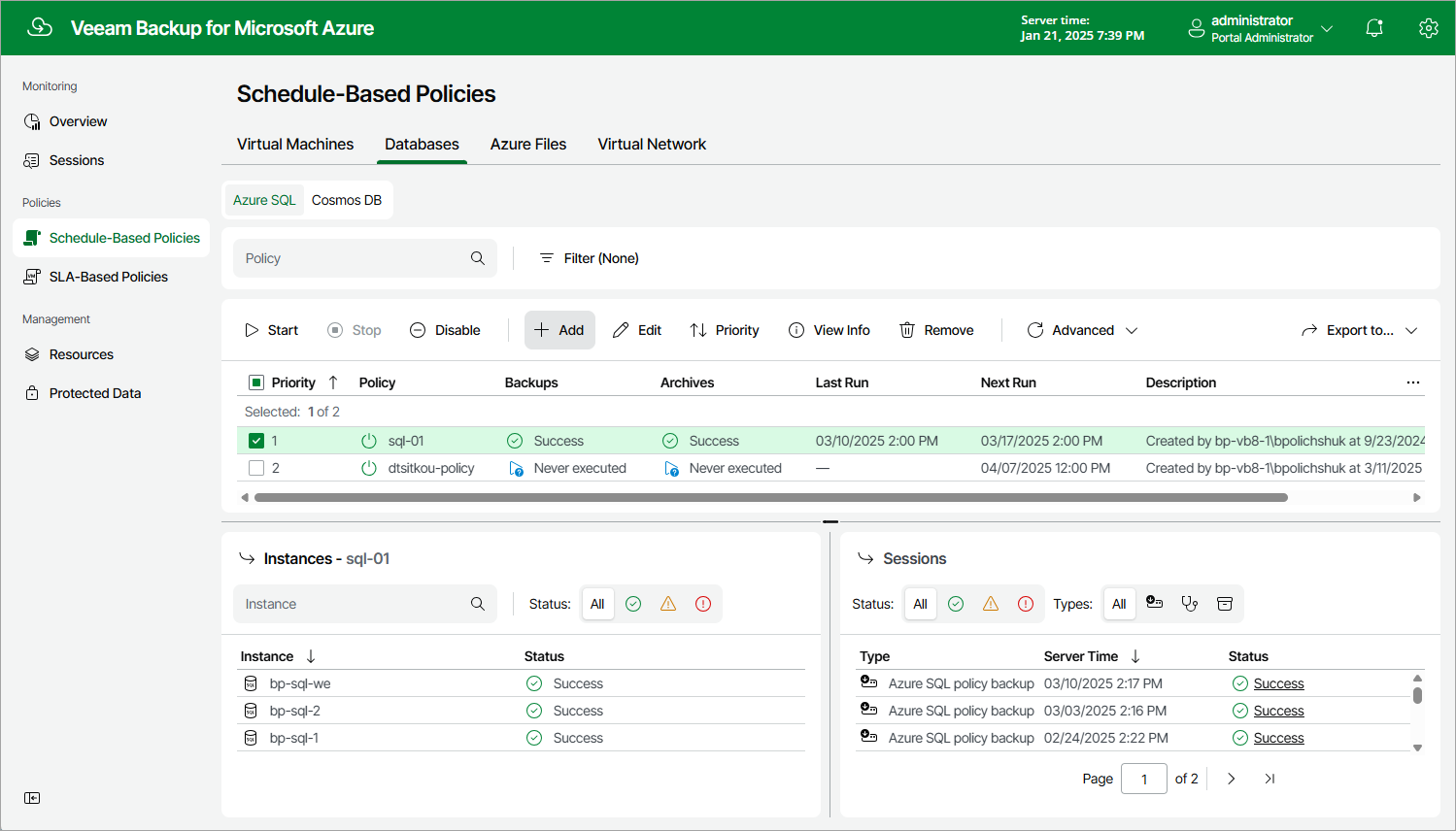
Task: Filter sessions by archive type icon
Action: click(x=1225, y=604)
